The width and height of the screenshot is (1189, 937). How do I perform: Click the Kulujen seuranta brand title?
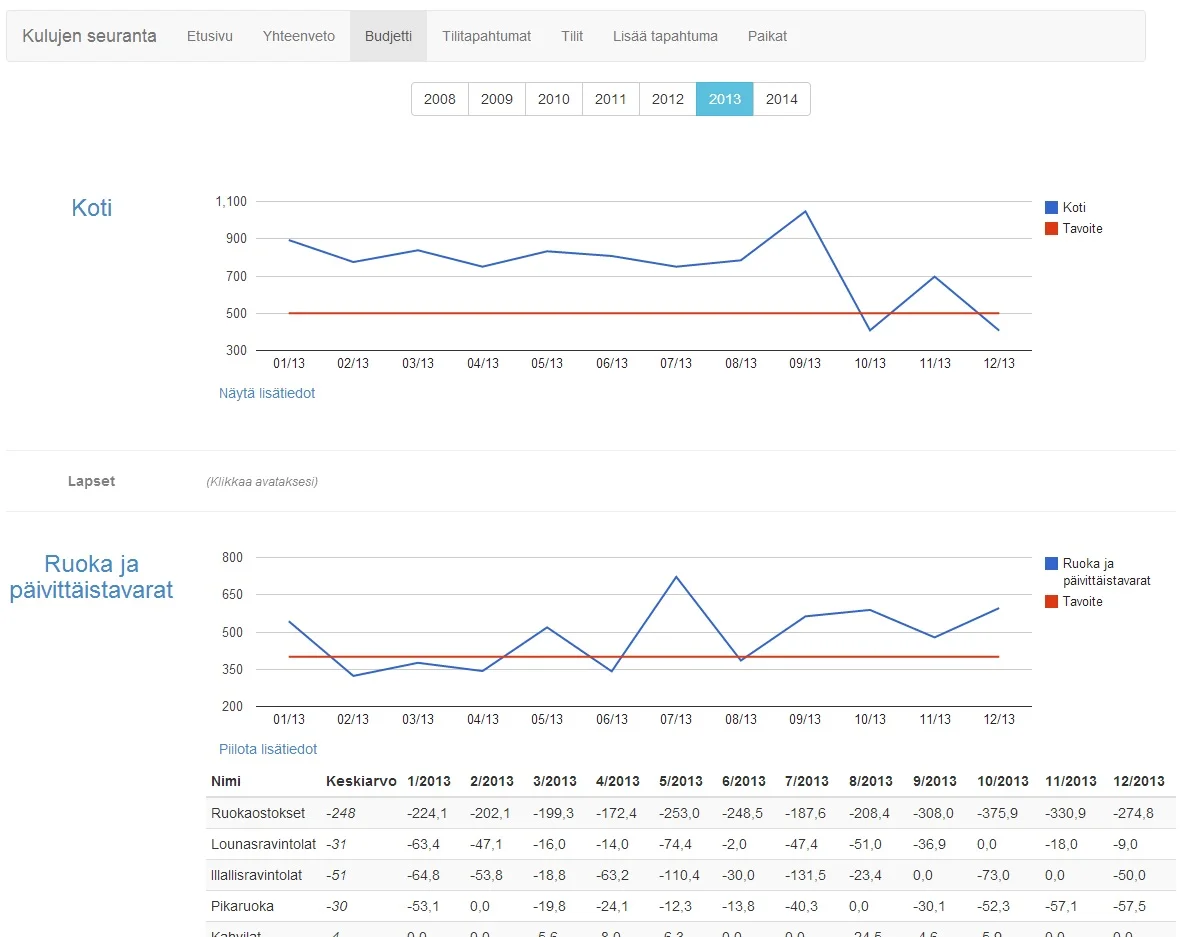coord(89,36)
